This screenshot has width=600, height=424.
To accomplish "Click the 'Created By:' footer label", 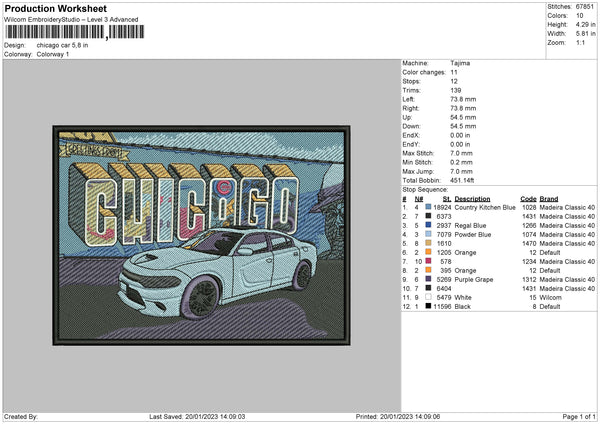I will point(21,416).
